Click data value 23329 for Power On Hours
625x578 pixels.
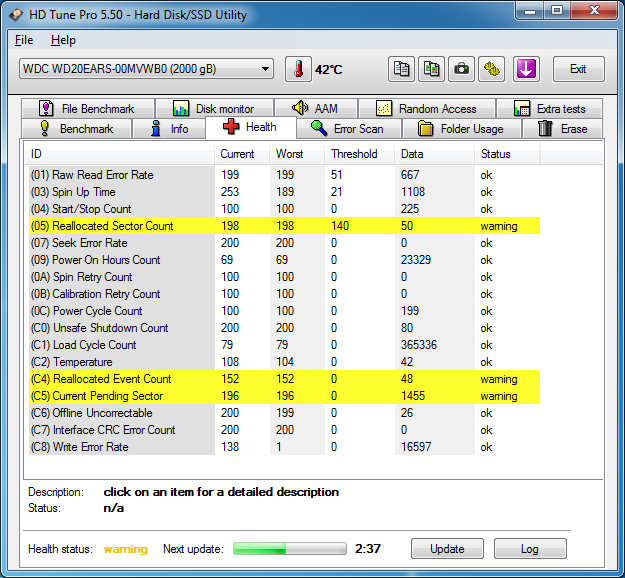pos(416,260)
